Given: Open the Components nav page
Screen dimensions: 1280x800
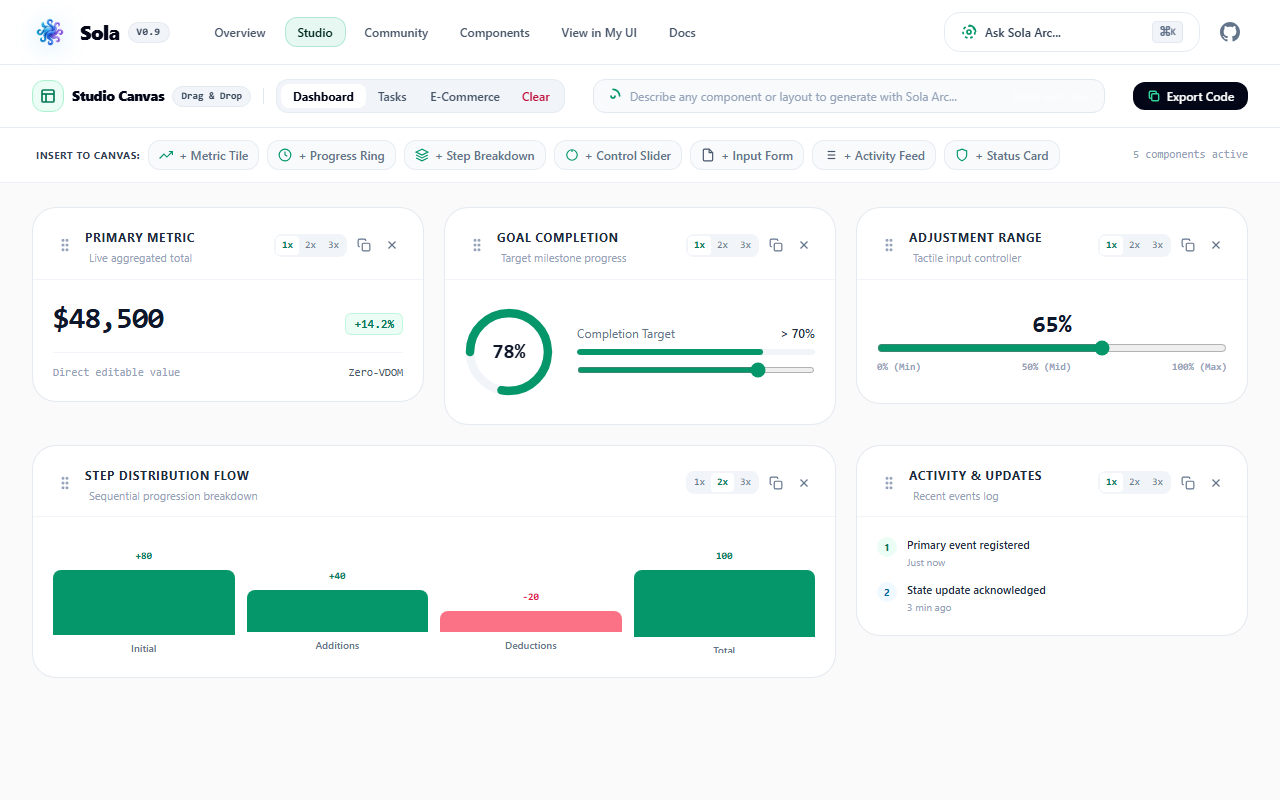Looking at the screenshot, I should [495, 33].
